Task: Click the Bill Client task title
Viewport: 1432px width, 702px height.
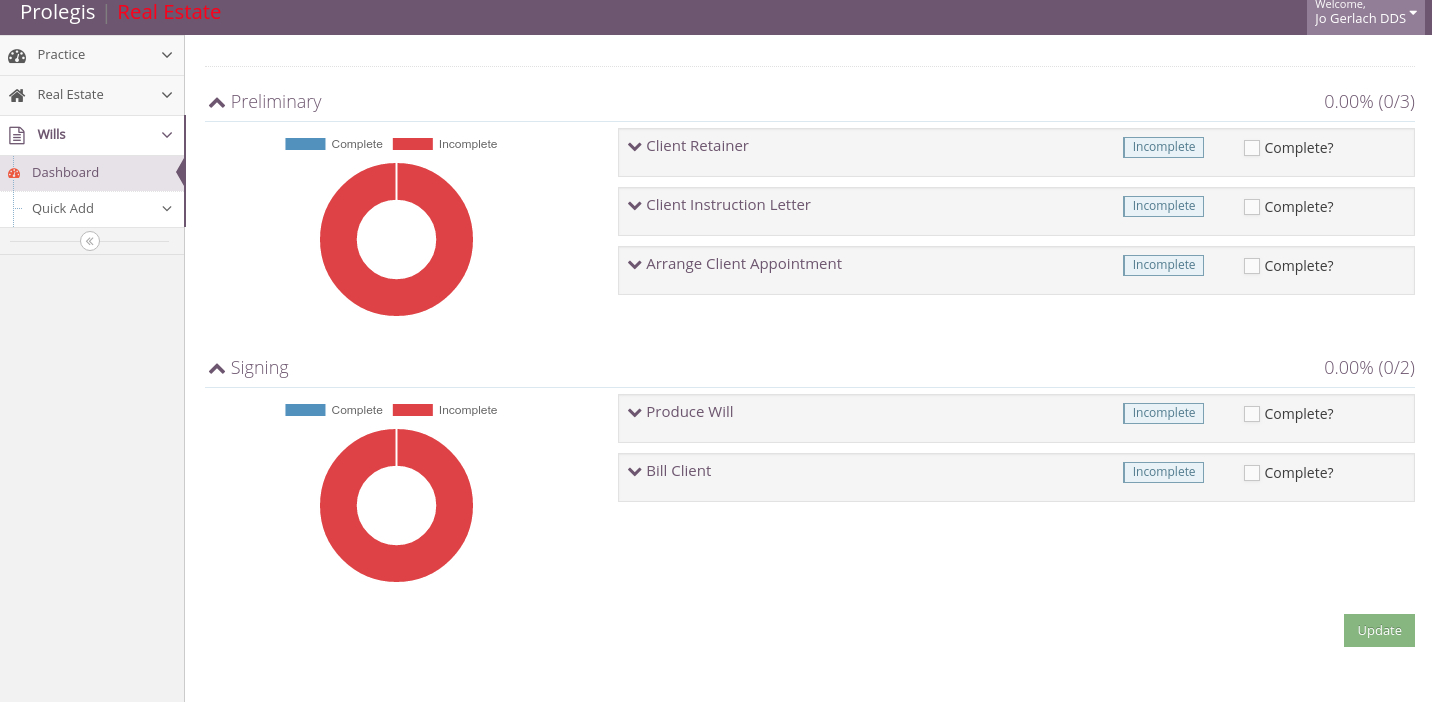Action: [678, 471]
